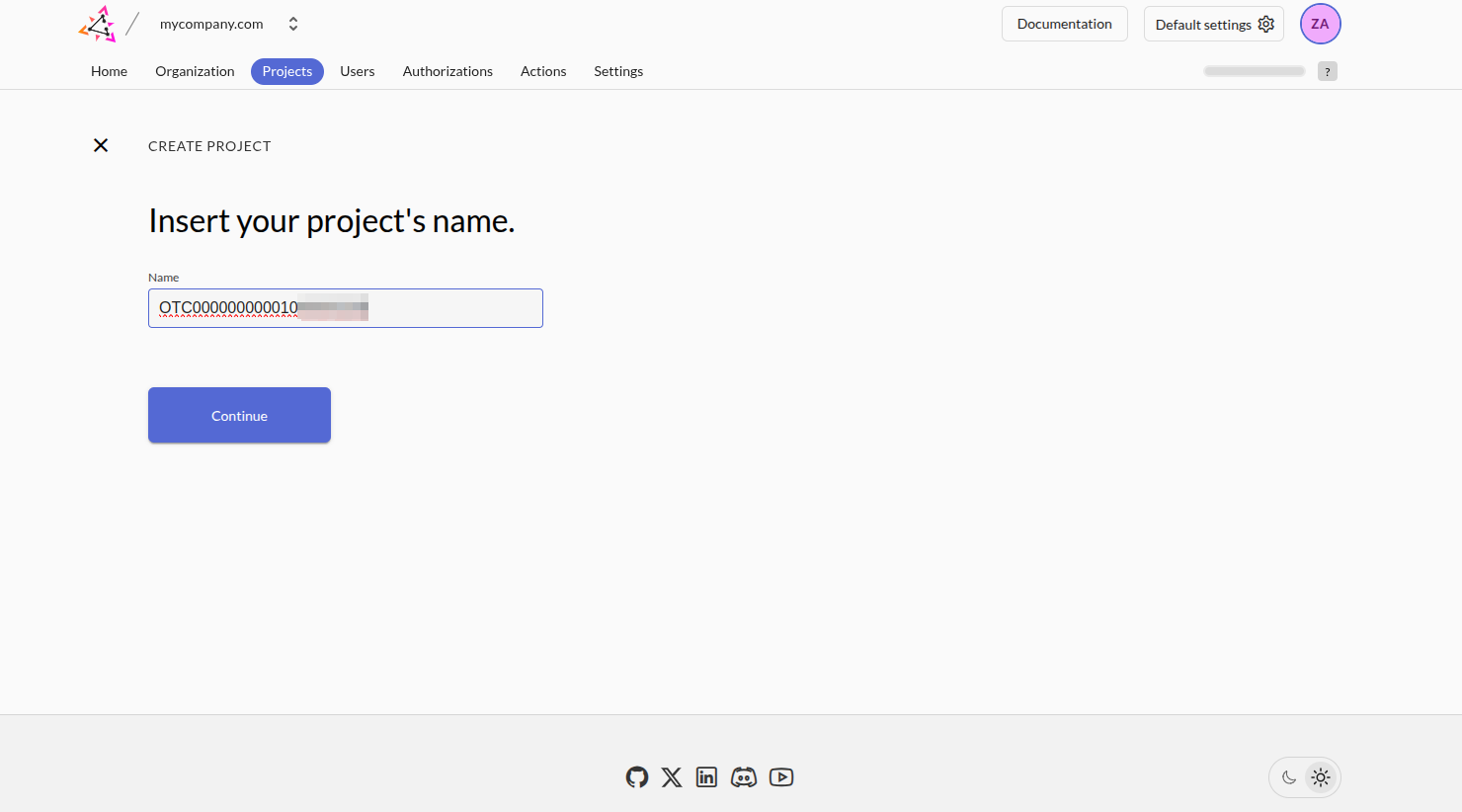Expand the mycompany.com organization switcher
The height and width of the screenshot is (812, 1462).
292,25
